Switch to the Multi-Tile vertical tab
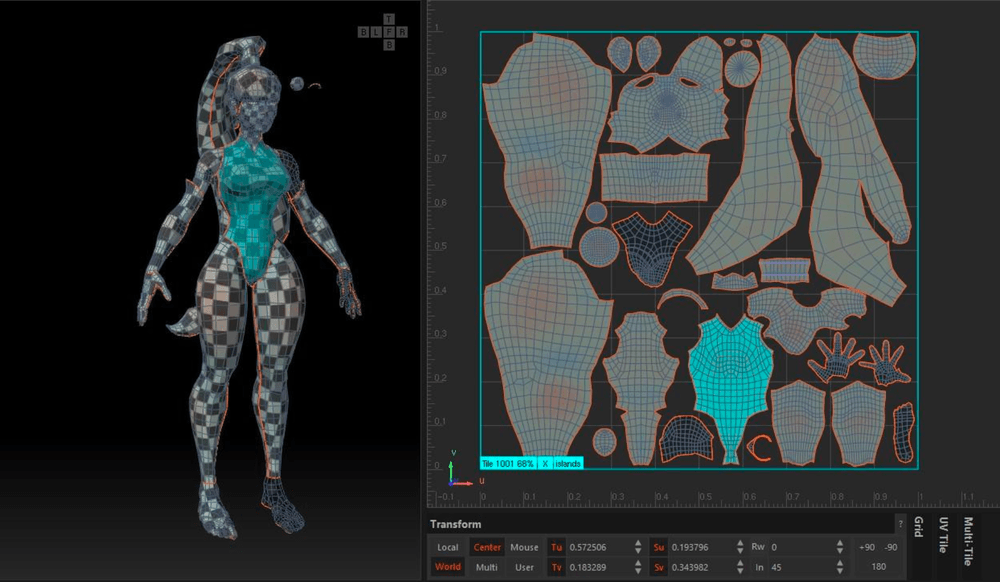The height and width of the screenshot is (582, 1000). (x=968, y=541)
